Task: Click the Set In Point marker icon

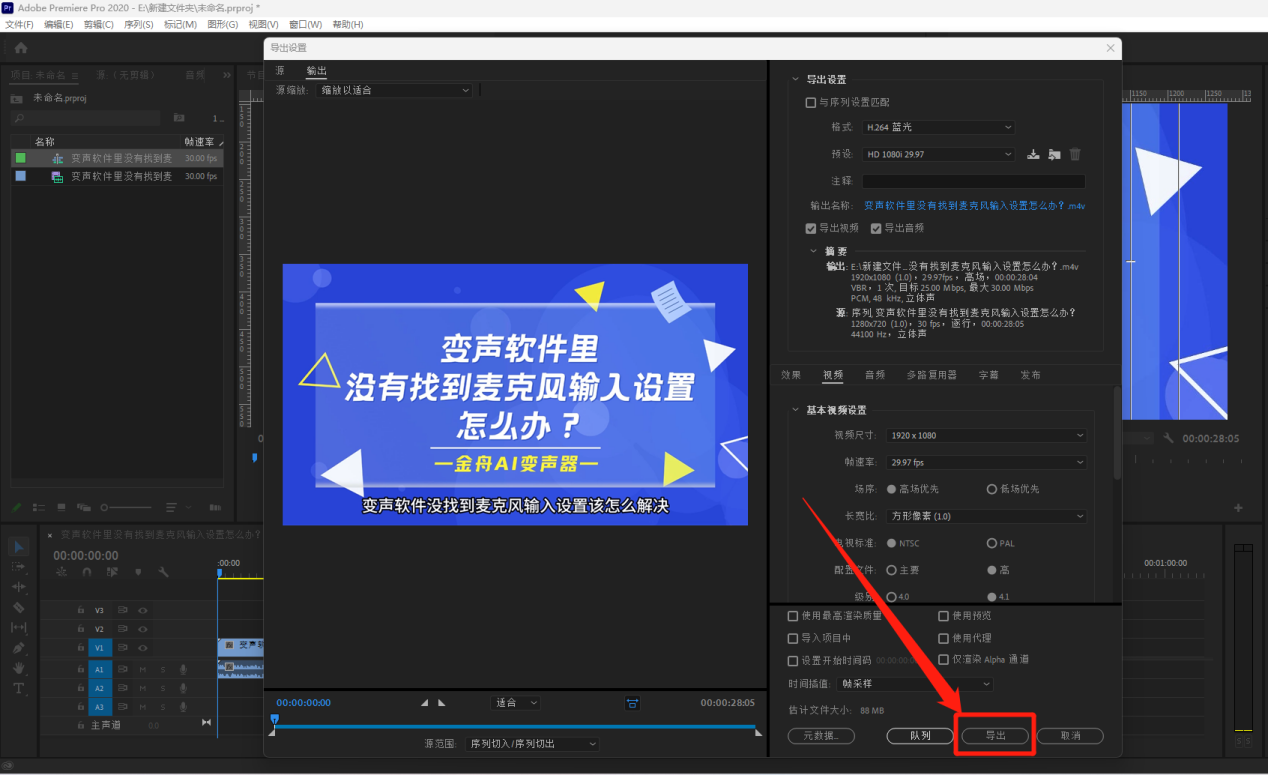Action: tap(424, 703)
